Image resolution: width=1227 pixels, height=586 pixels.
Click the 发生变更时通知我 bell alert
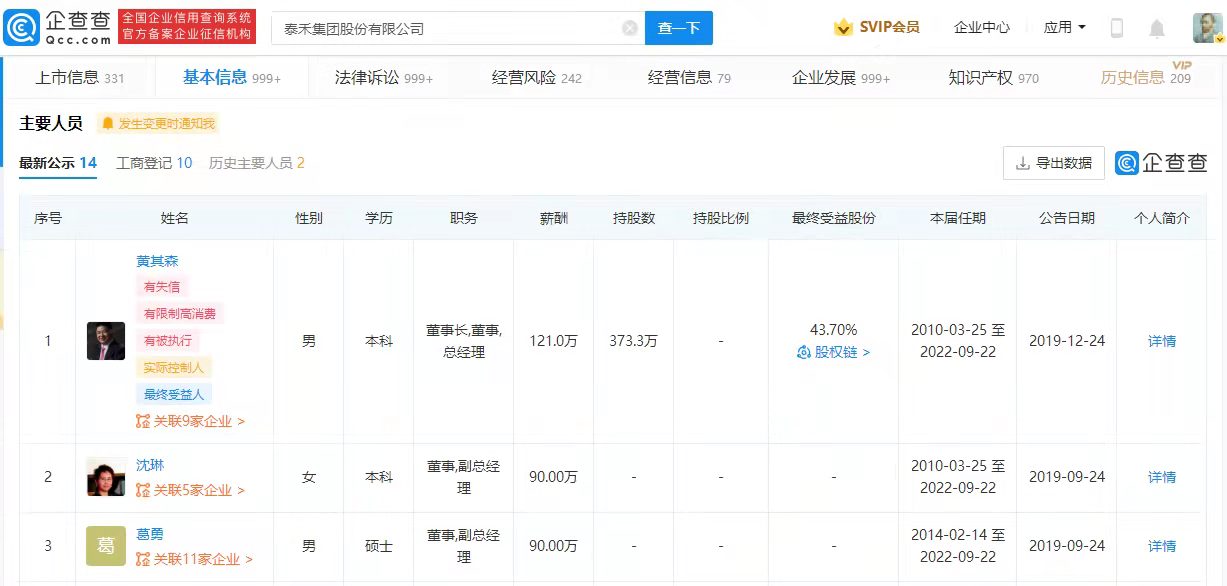pyautogui.click(x=158, y=124)
